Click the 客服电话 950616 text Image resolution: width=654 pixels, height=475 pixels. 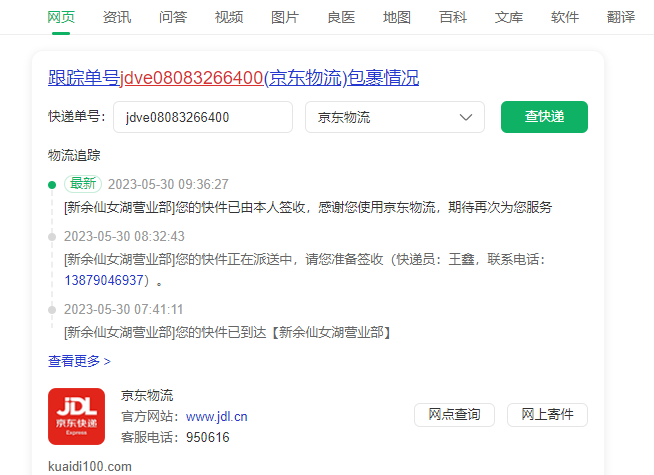coord(175,437)
